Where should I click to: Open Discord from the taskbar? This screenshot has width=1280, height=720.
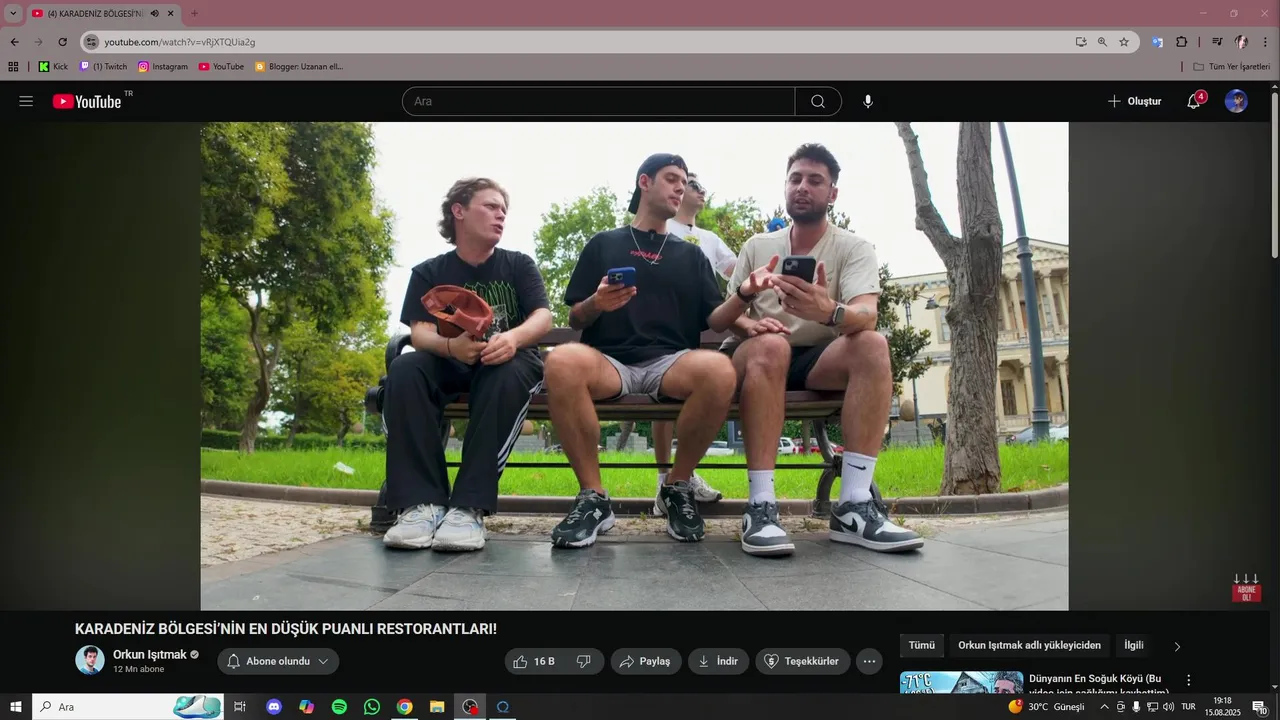point(274,707)
